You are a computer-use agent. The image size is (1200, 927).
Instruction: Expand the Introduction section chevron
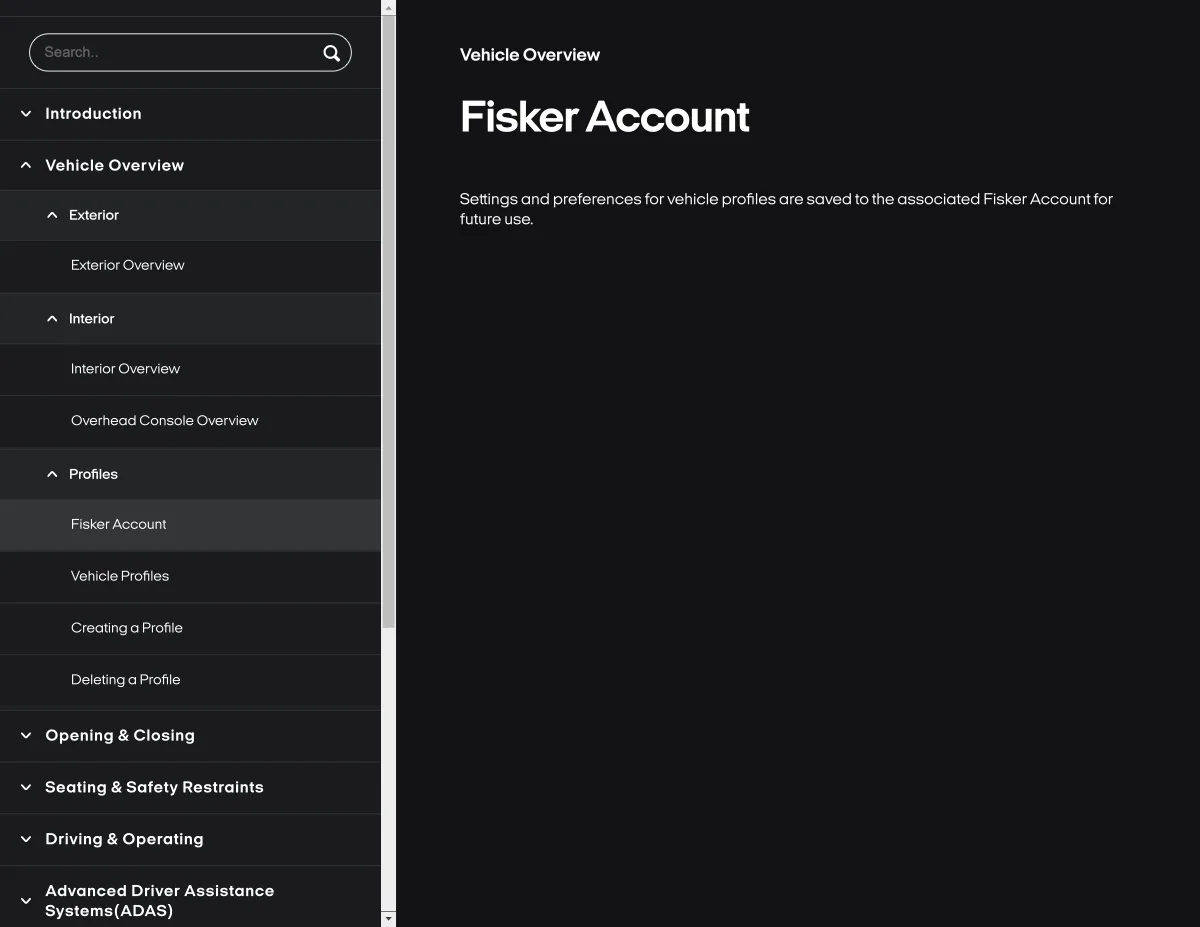pyautogui.click(x=26, y=114)
